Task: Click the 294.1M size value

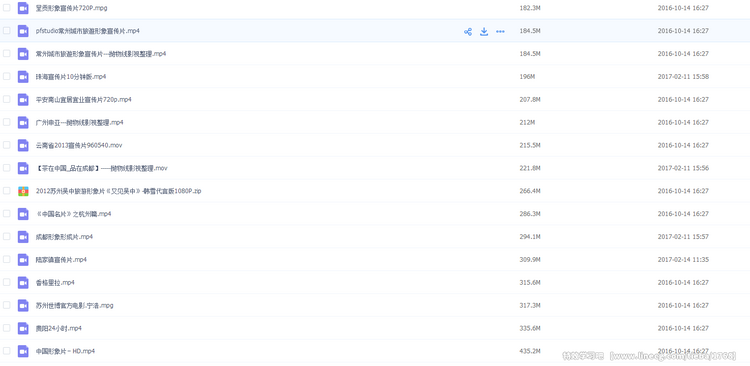Action: coord(529,237)
